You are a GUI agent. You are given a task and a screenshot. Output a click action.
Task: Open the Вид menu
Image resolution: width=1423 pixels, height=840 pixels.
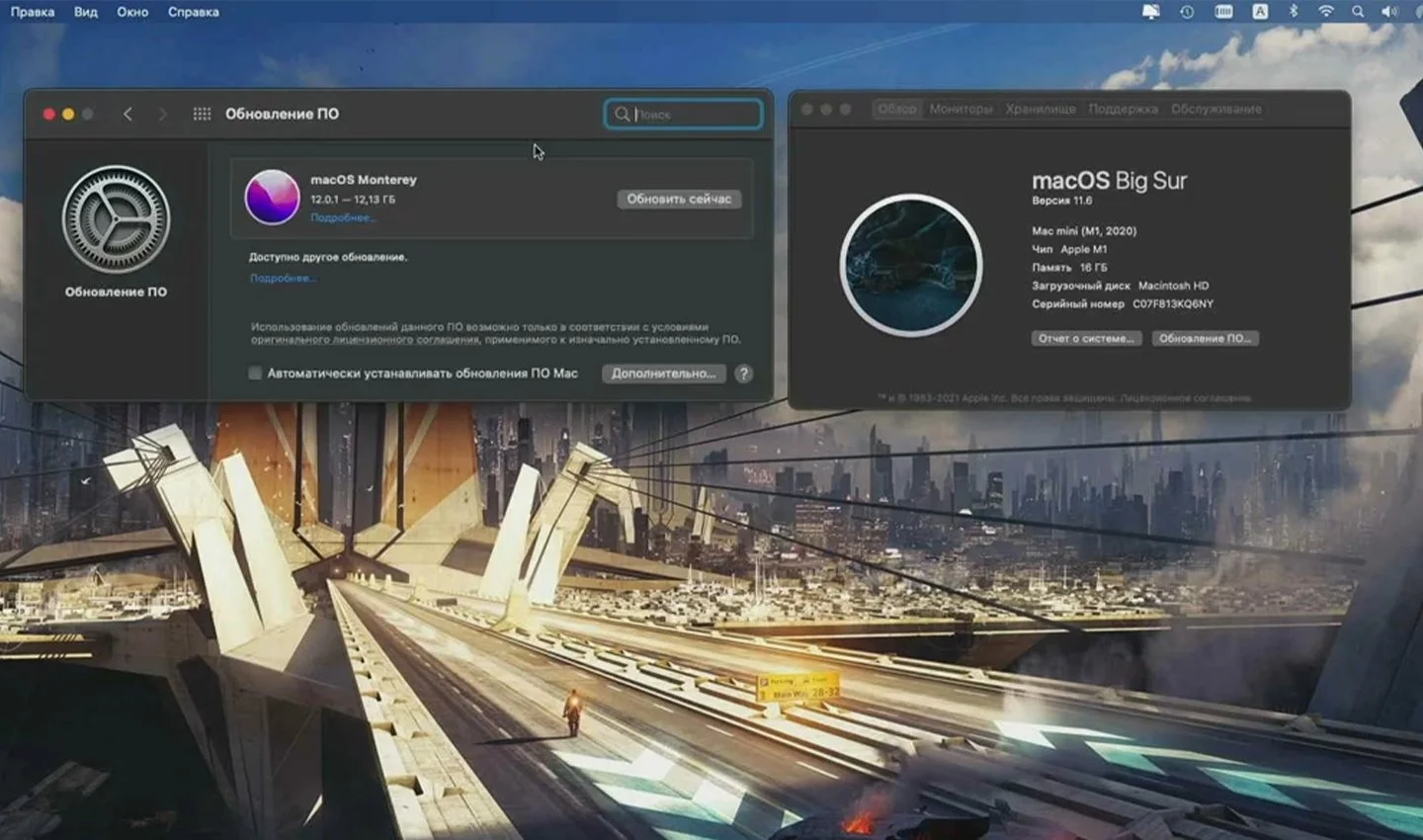(x=86, y=12)
